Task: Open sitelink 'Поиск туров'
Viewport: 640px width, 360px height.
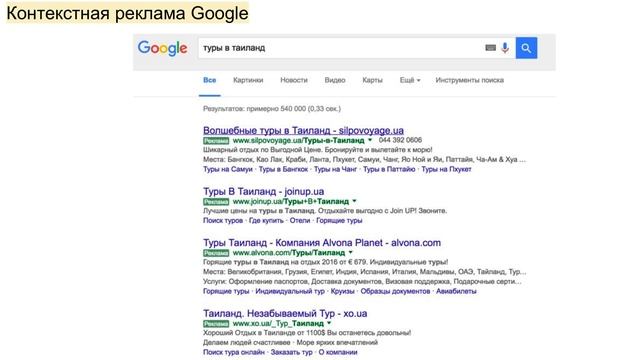Action: coord(223,220)
